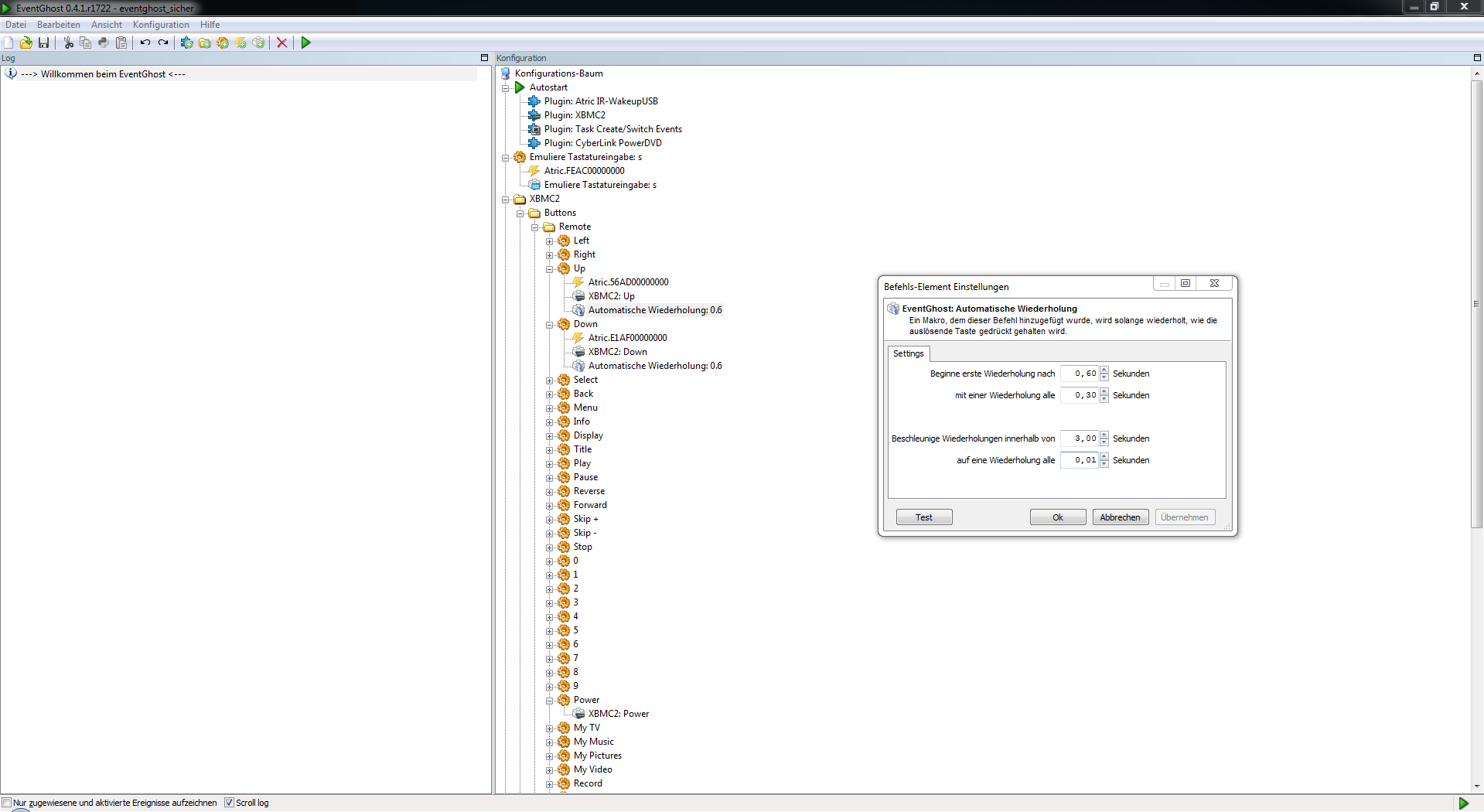Save the configuration with the floppy icon
1484x812 pixels.
(44, 43)
